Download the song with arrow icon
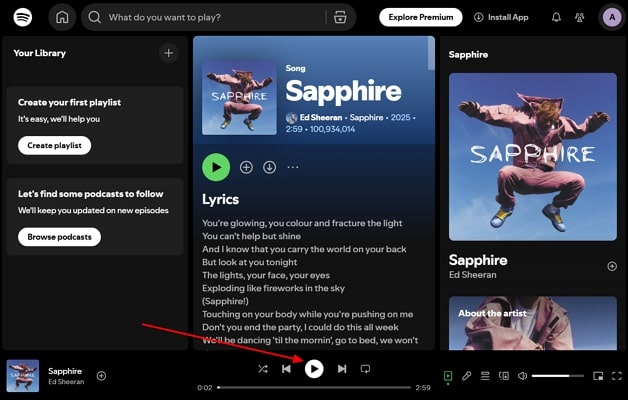 click(269, 167)
